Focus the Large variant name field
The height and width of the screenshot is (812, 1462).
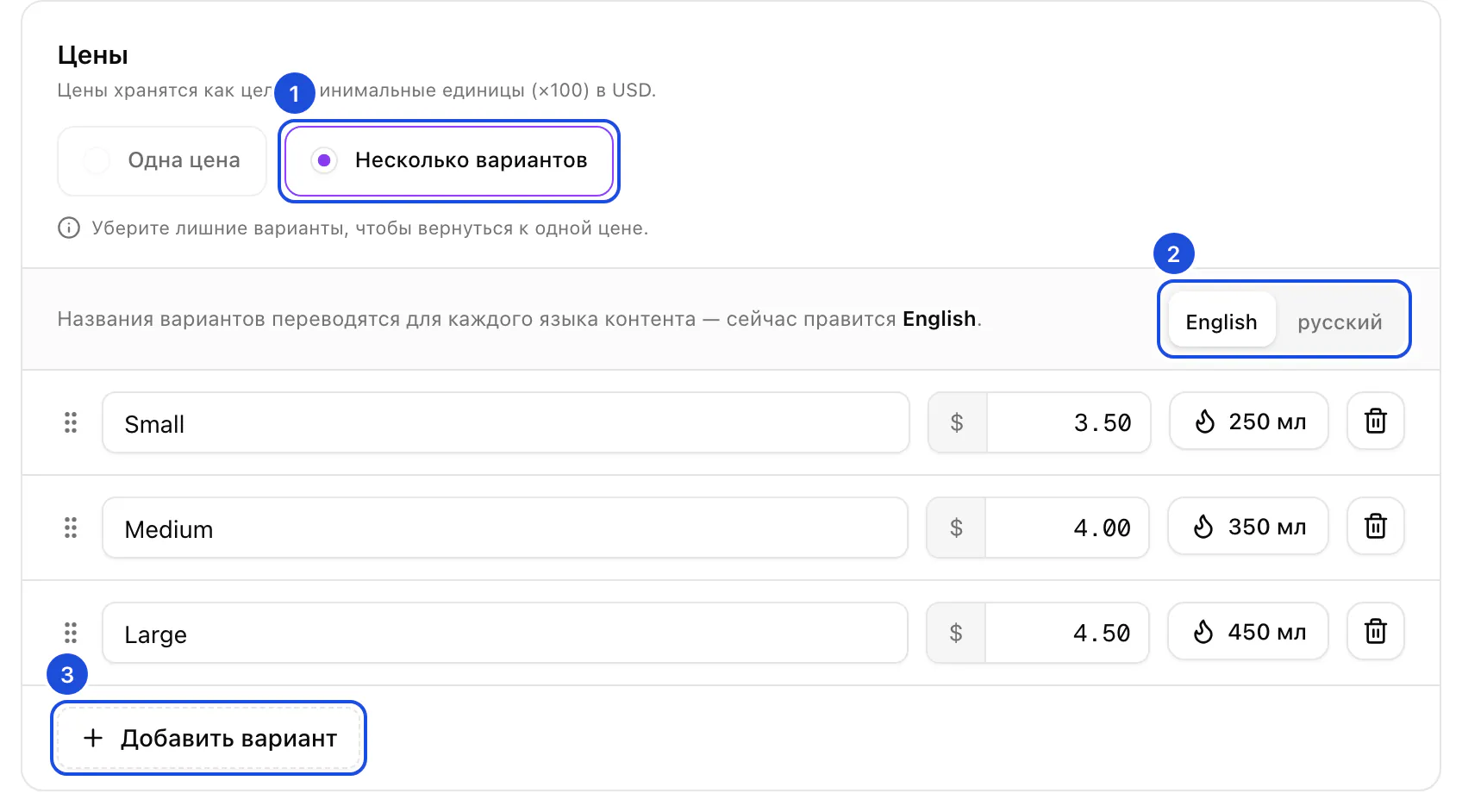click(505, 633)
